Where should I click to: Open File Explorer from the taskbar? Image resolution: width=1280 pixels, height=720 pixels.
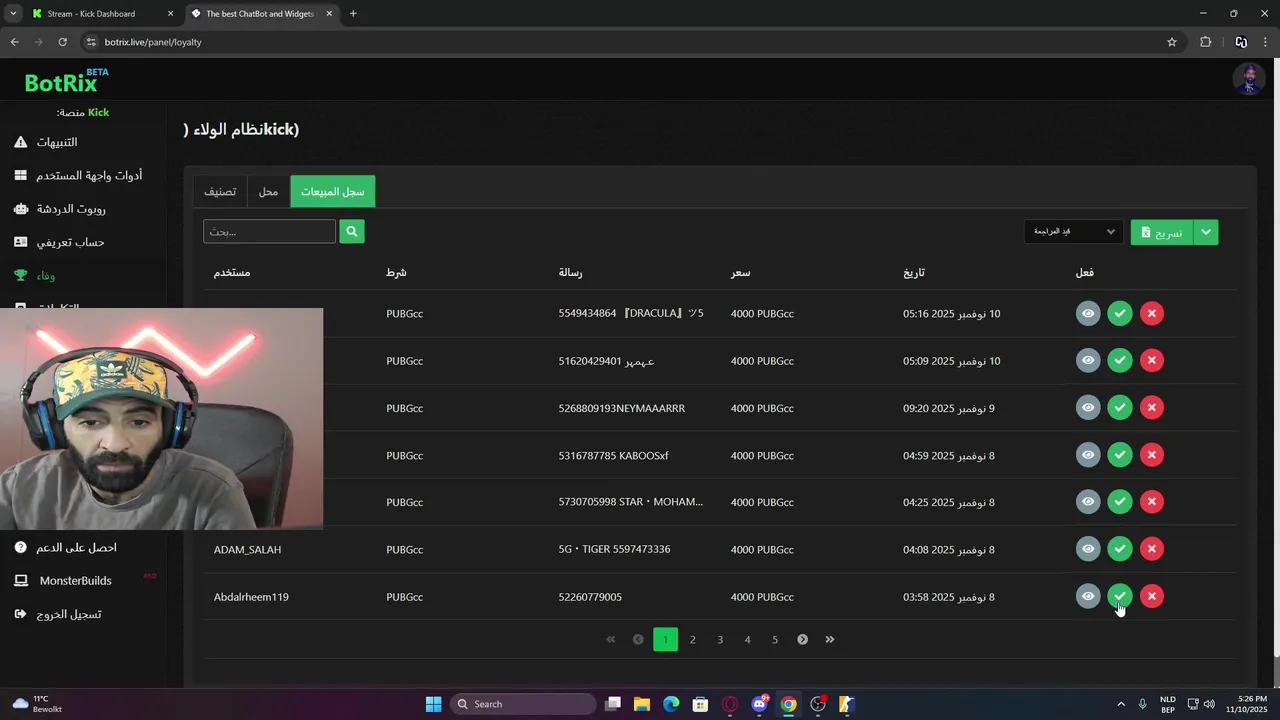pos(642,704)
